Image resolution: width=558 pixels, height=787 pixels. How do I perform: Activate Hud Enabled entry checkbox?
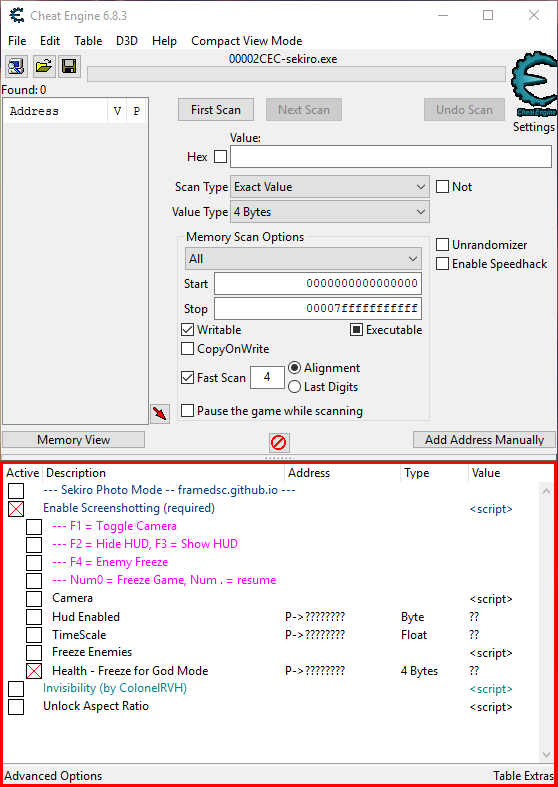tap(34, 617)
